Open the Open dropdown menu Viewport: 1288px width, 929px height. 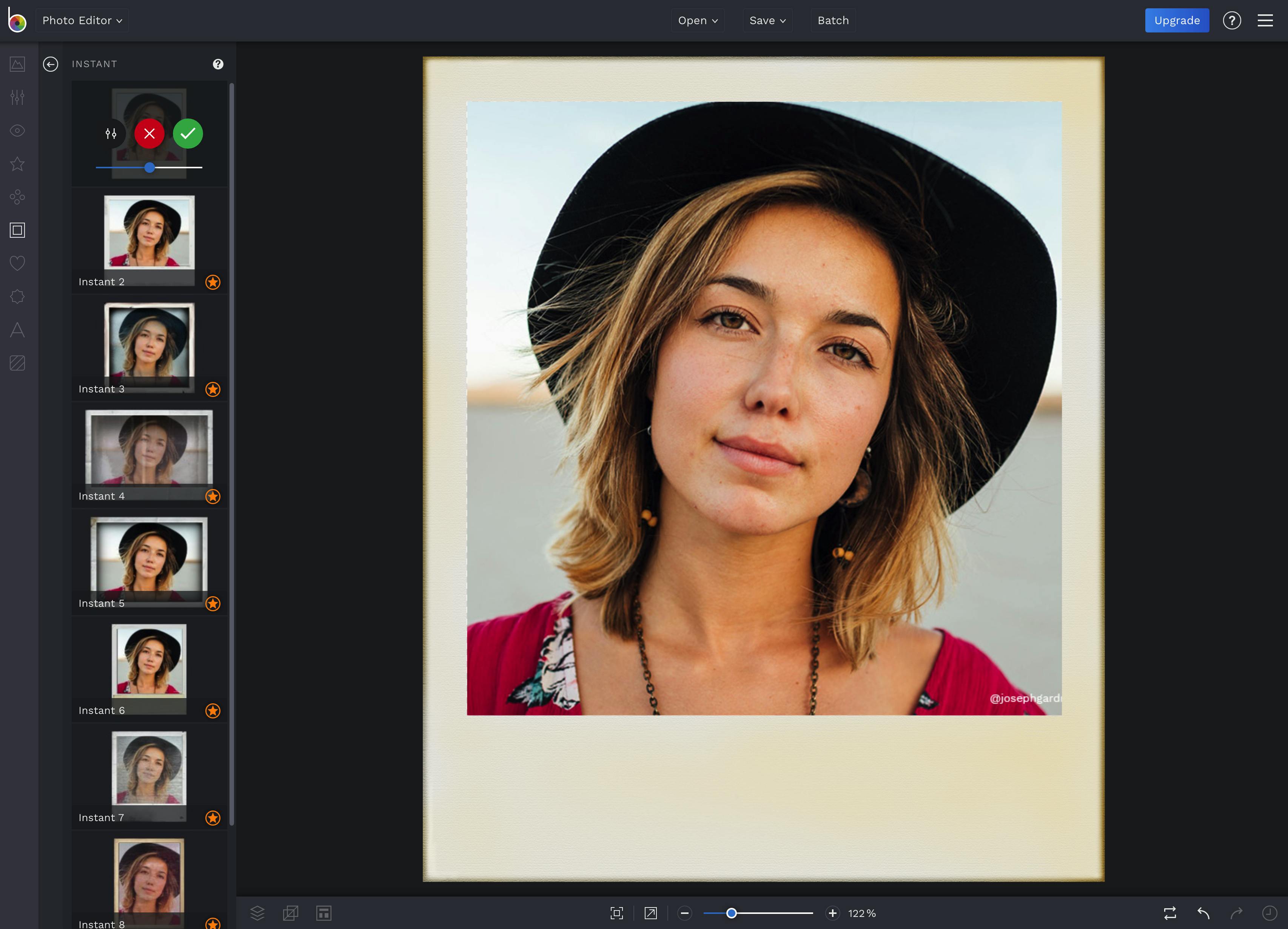697,20
